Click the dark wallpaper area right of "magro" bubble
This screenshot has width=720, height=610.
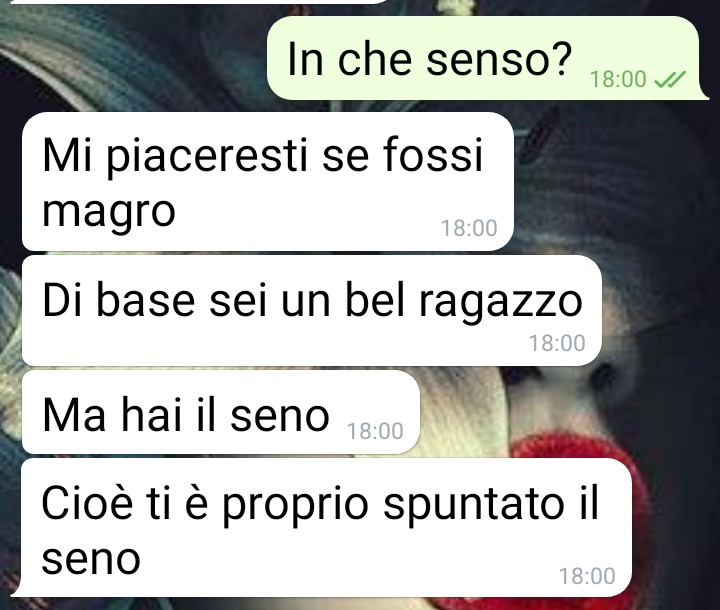tap(615, 184)
